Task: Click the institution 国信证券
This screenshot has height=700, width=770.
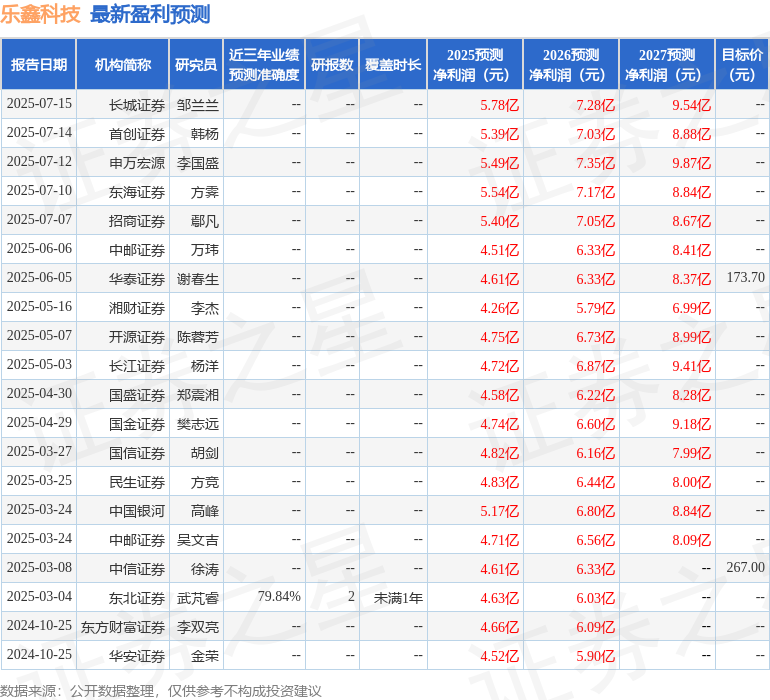Action: click(x=137, y=453)
